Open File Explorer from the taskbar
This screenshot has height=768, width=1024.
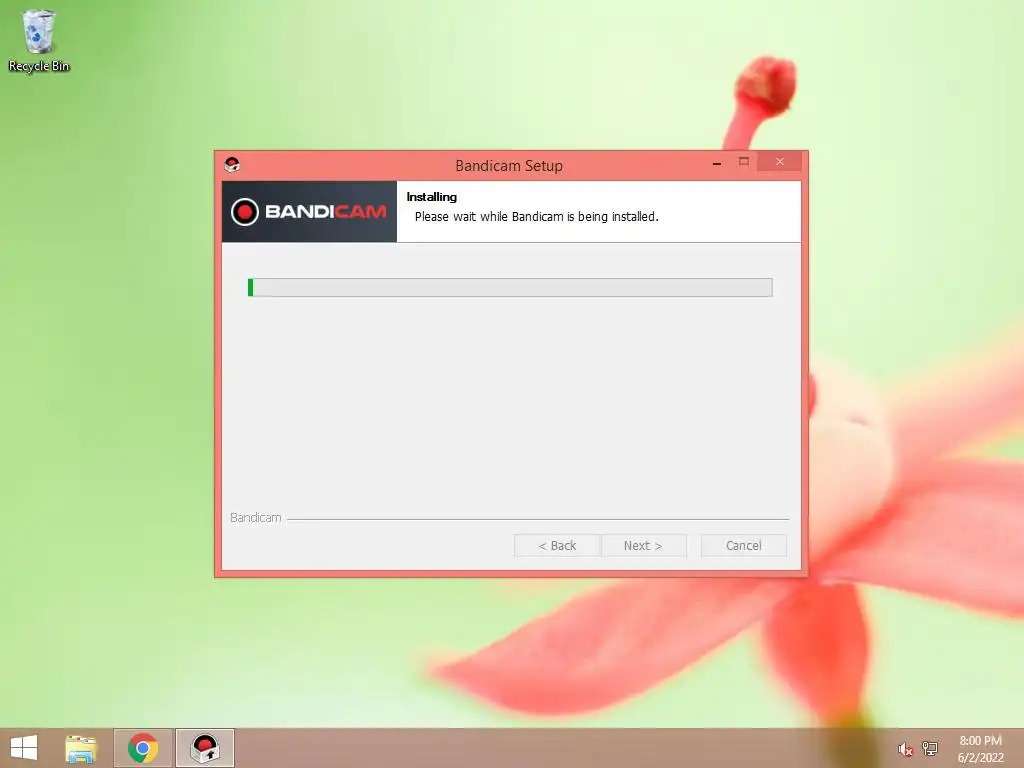(x=81, y=748)
